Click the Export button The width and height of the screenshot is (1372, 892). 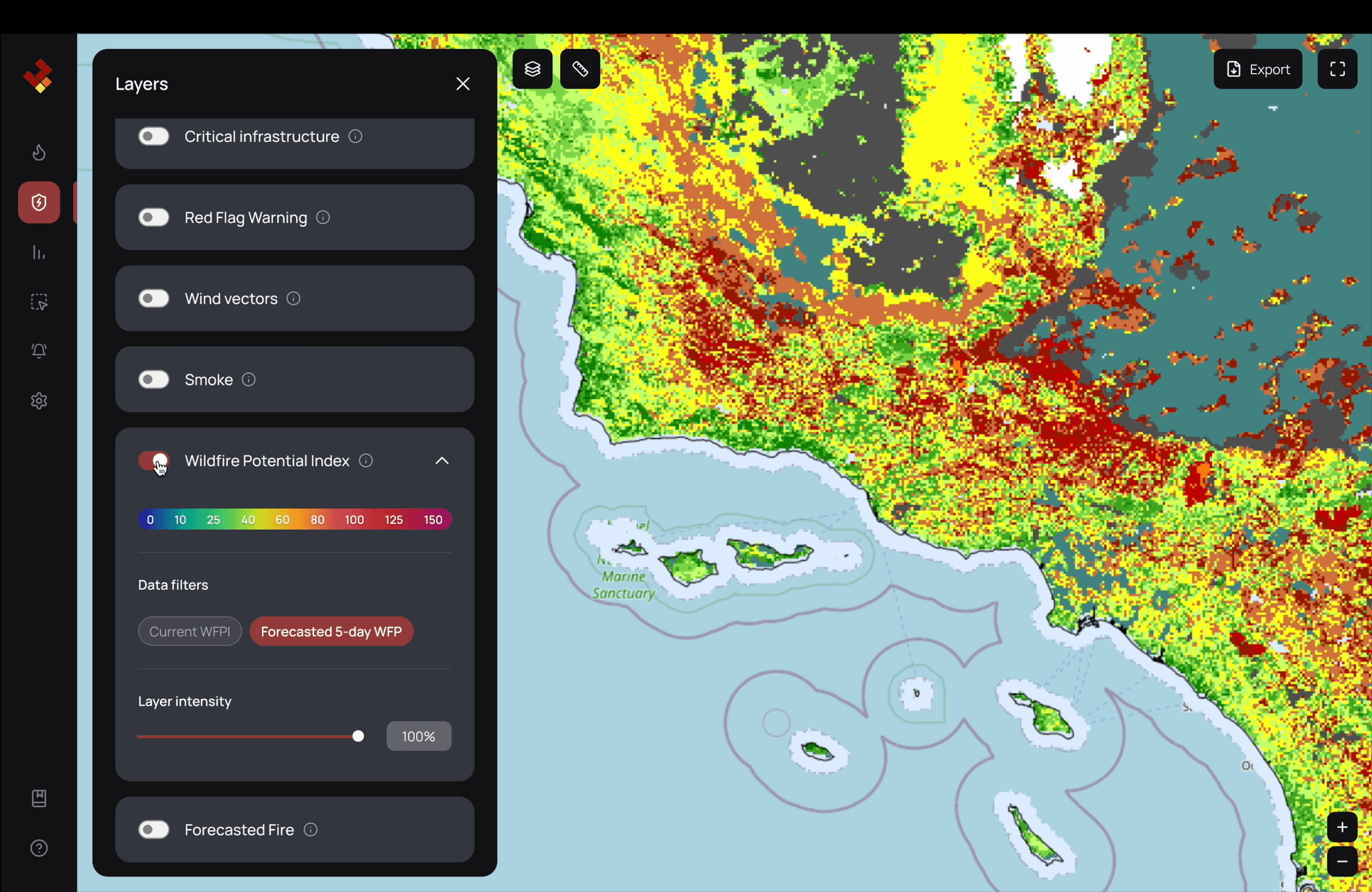coord(1258,68)
